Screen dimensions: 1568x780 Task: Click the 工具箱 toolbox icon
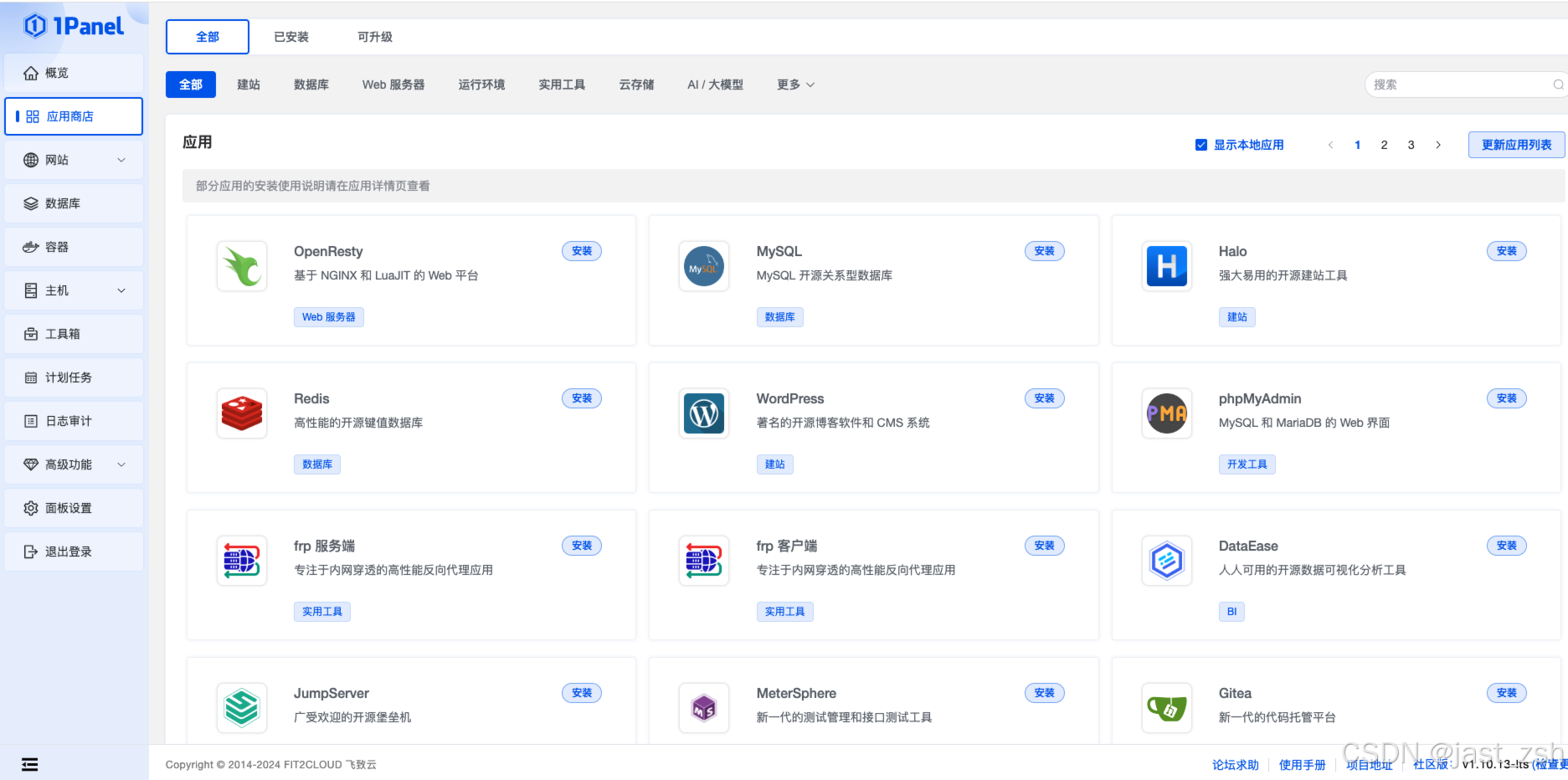pyautogui.click(x=31, y=334)
